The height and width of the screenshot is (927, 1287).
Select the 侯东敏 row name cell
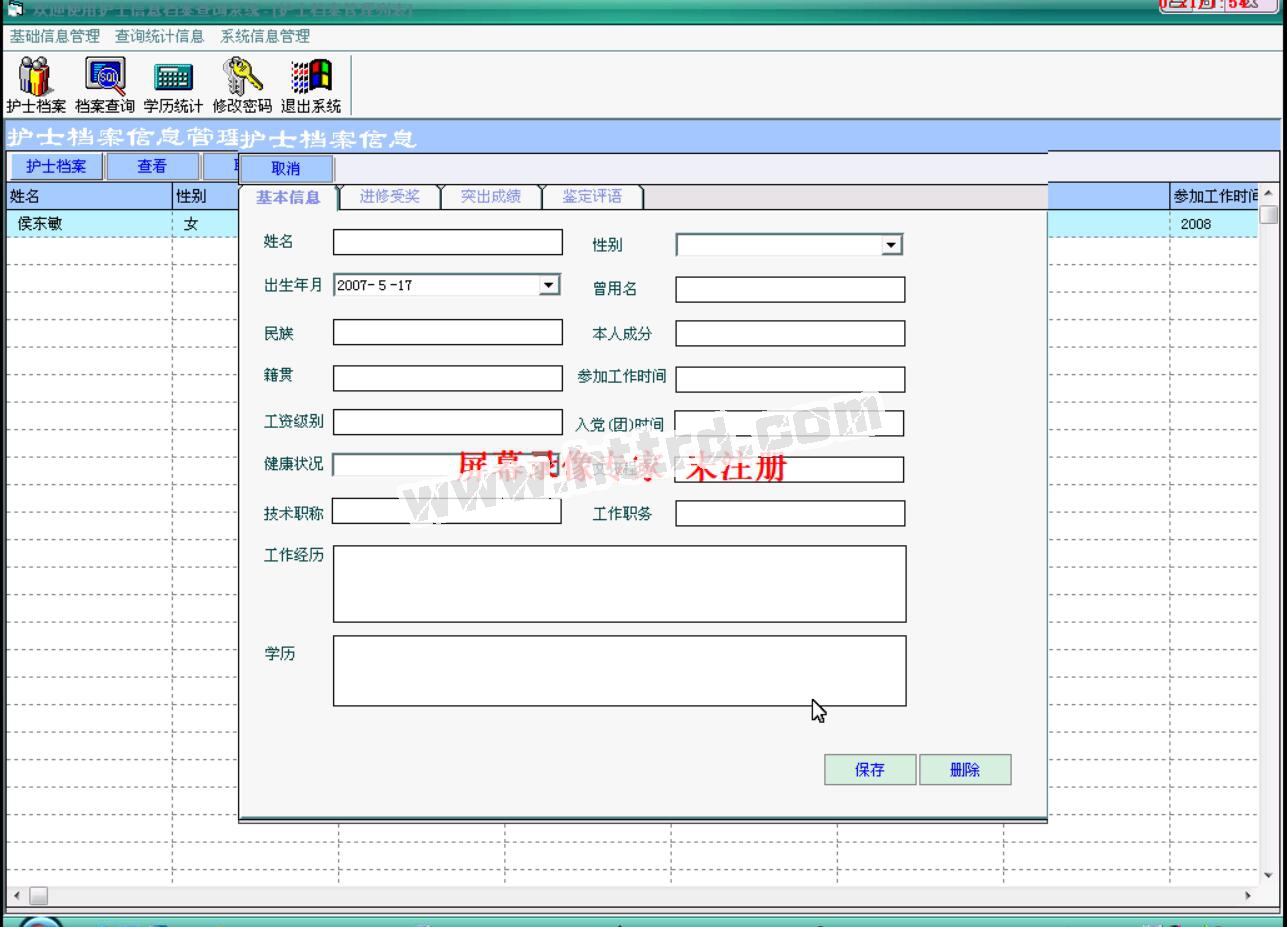(88, 224)
